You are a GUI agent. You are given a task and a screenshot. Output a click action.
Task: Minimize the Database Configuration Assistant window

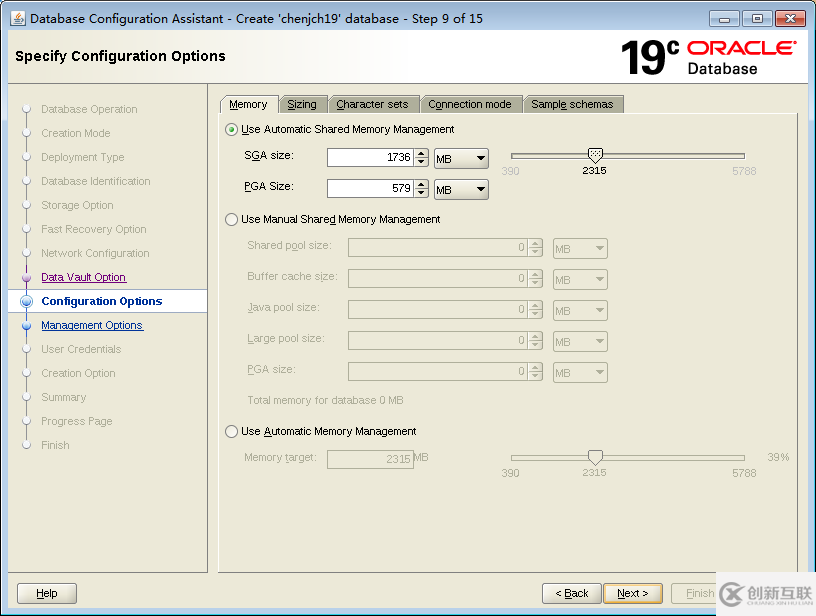coord(724,19)
